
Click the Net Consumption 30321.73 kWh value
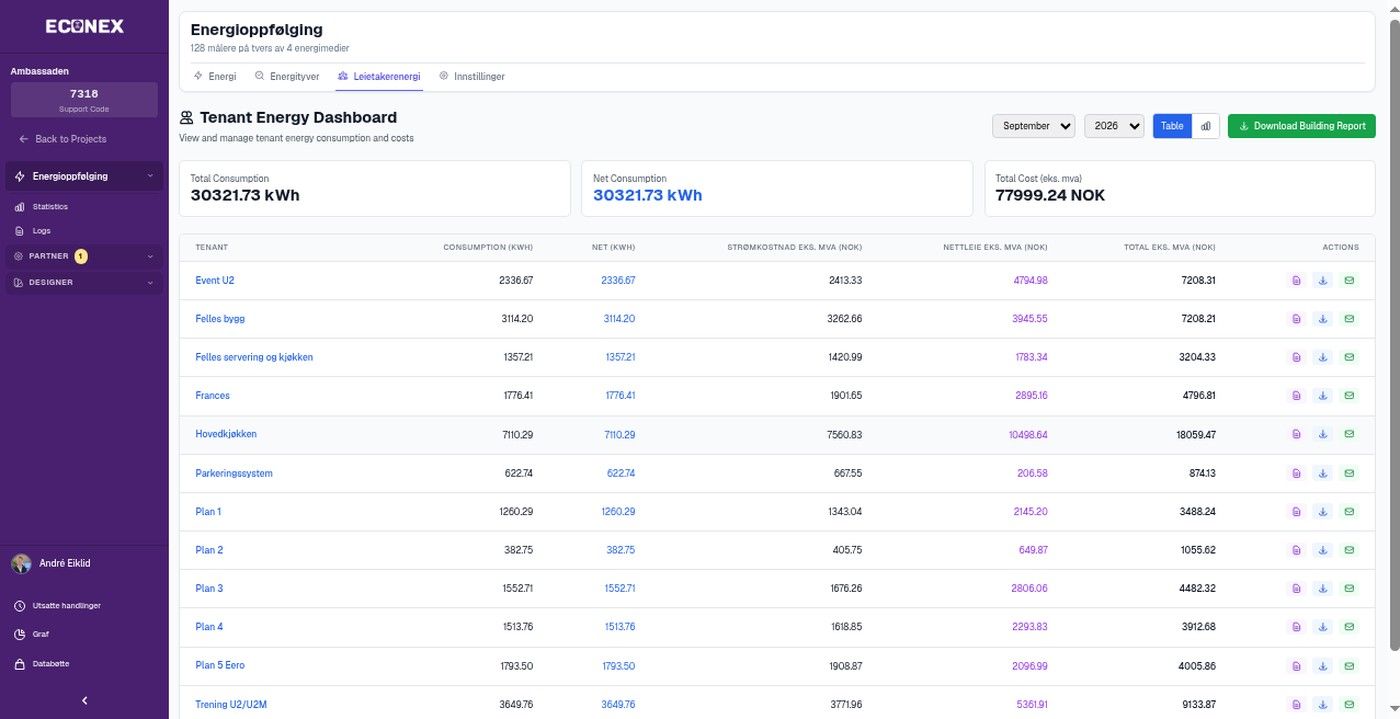647,196
